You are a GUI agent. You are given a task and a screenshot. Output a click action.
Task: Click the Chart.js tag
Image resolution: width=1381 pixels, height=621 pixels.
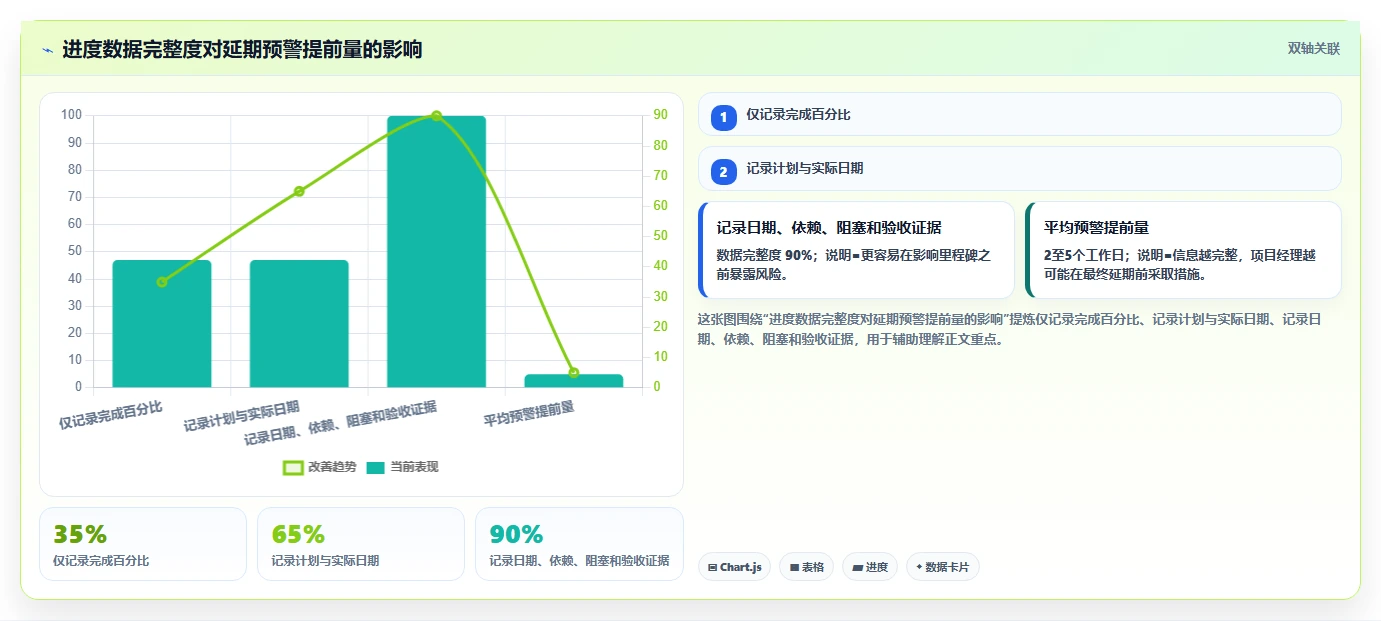point(734,567)
